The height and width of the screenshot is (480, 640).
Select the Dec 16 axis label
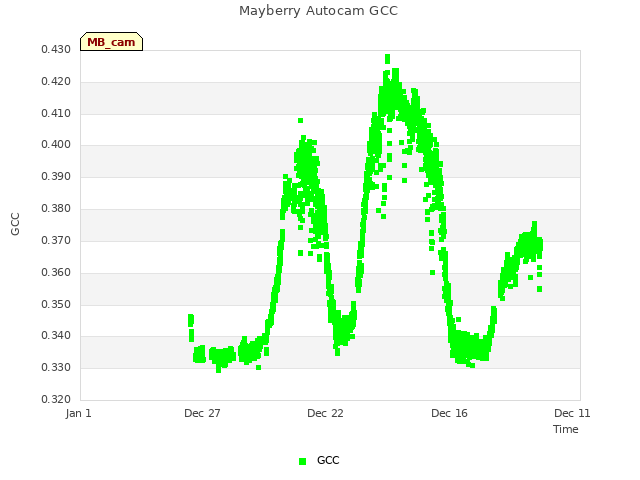point(449,413)
